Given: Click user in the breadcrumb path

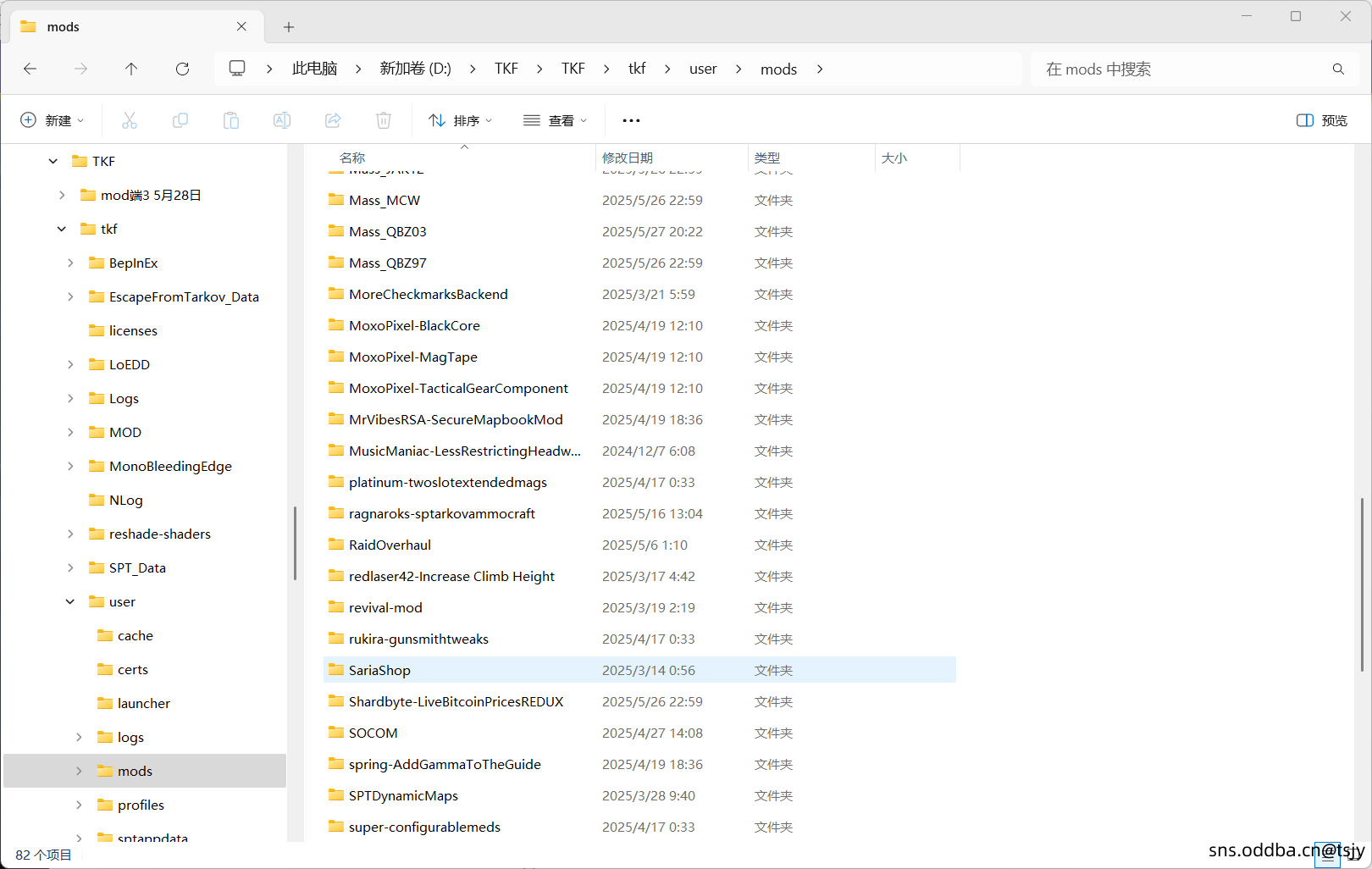Looking at the screenshot, I should [x=703, y=69].
